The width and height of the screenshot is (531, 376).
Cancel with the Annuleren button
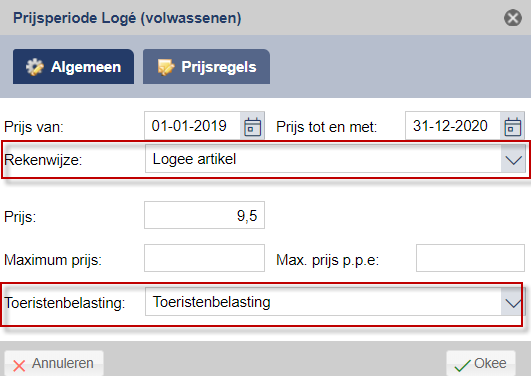[x=54, y=363]
